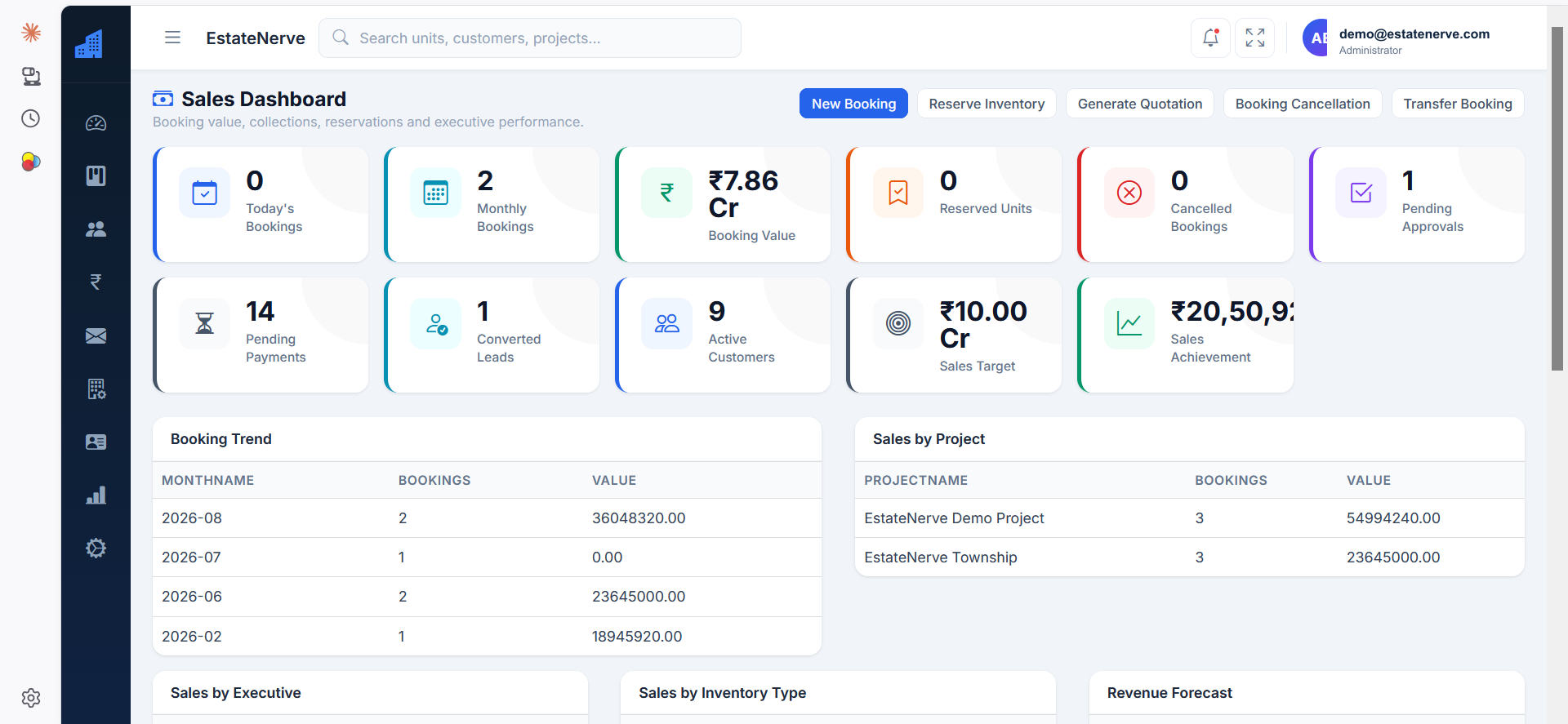The height and width of the screenshot is (724, 1568).
Task: Open the user avatar profile menu
Action: [1316, 38]
